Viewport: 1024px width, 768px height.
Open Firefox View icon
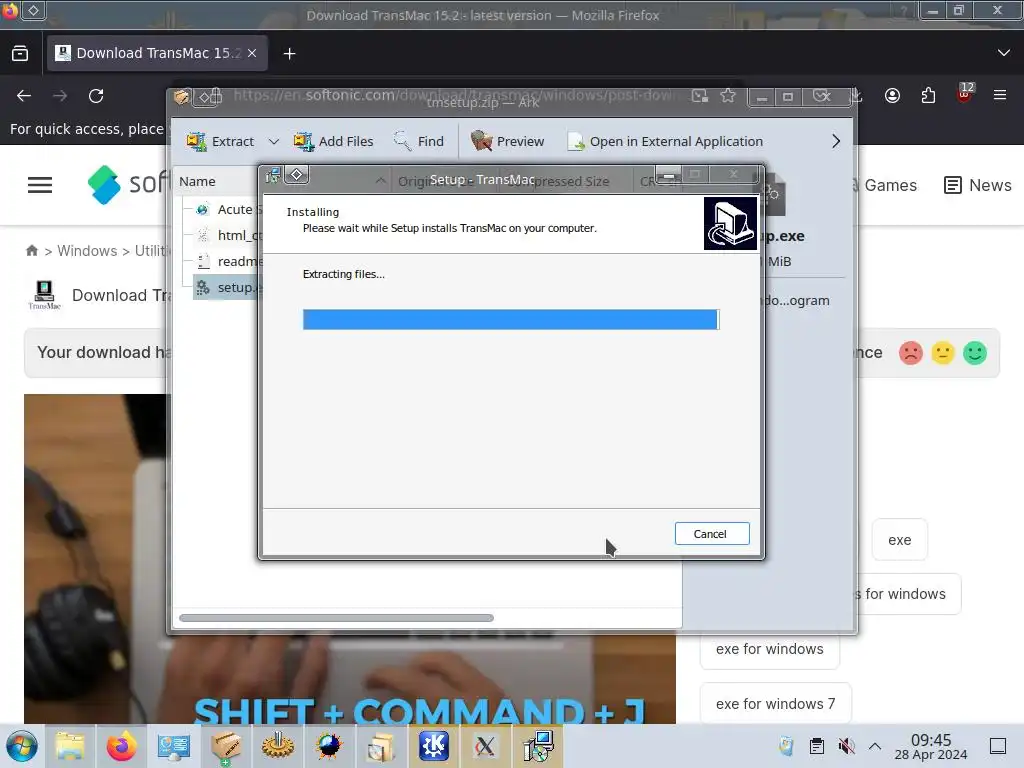point(20,54)
